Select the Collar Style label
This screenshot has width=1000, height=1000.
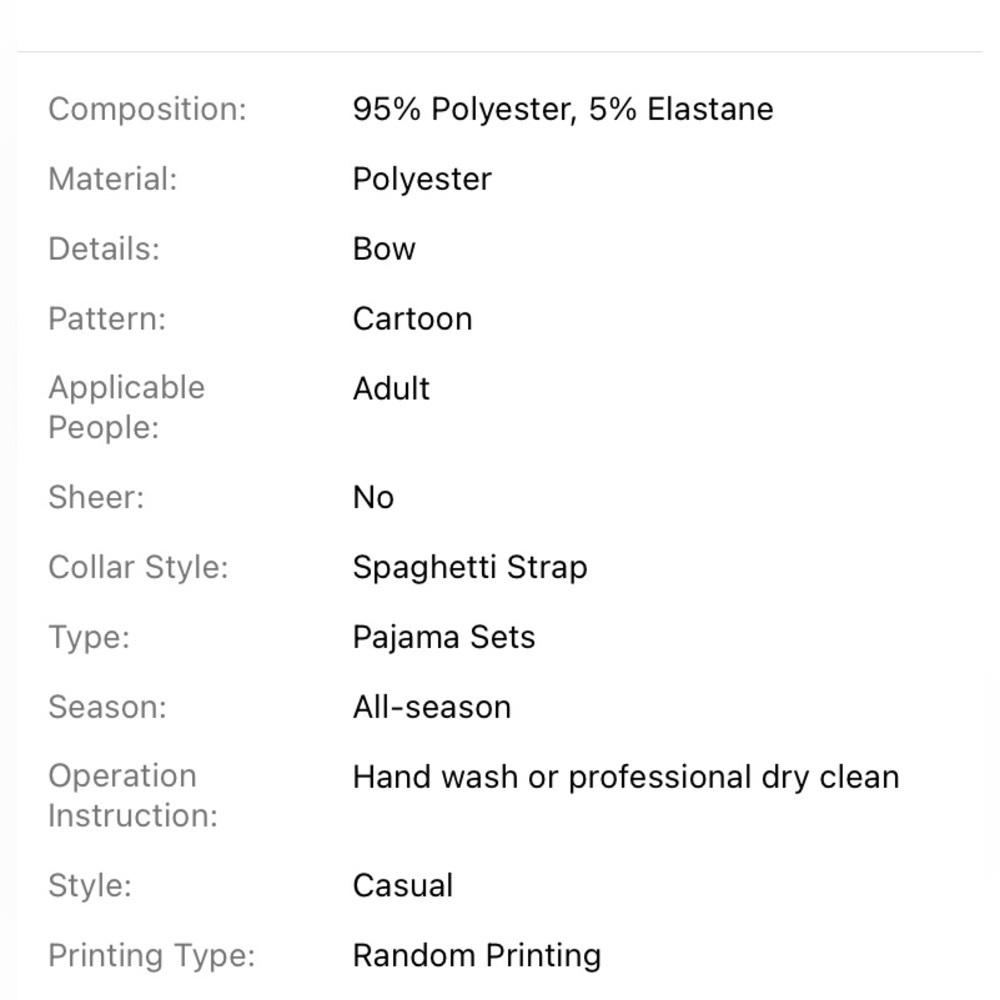[138, 568]
